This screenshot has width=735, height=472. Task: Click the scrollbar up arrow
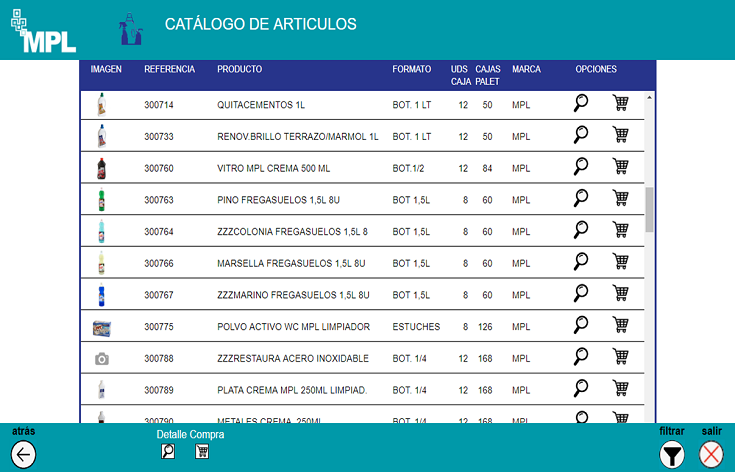pos(649,97)
